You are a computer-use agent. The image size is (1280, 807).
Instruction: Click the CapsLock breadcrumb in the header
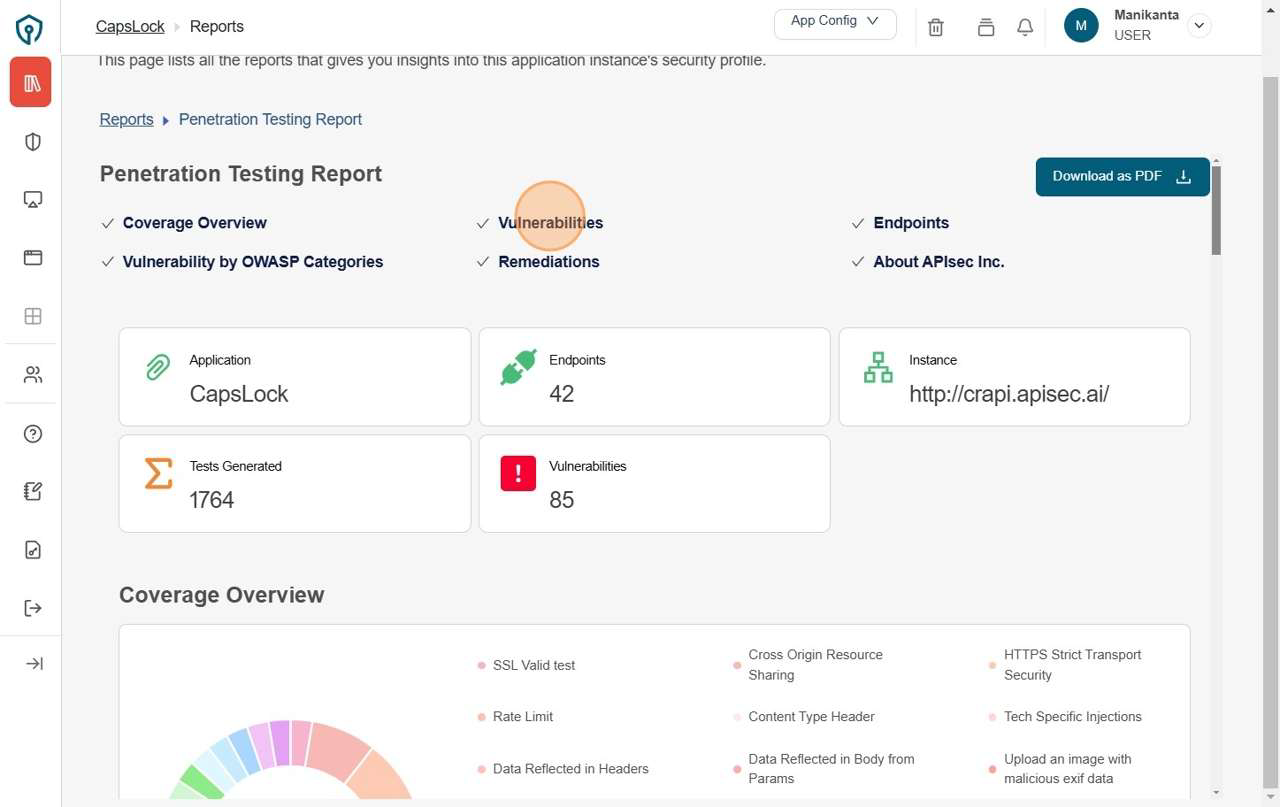point(130,26)
